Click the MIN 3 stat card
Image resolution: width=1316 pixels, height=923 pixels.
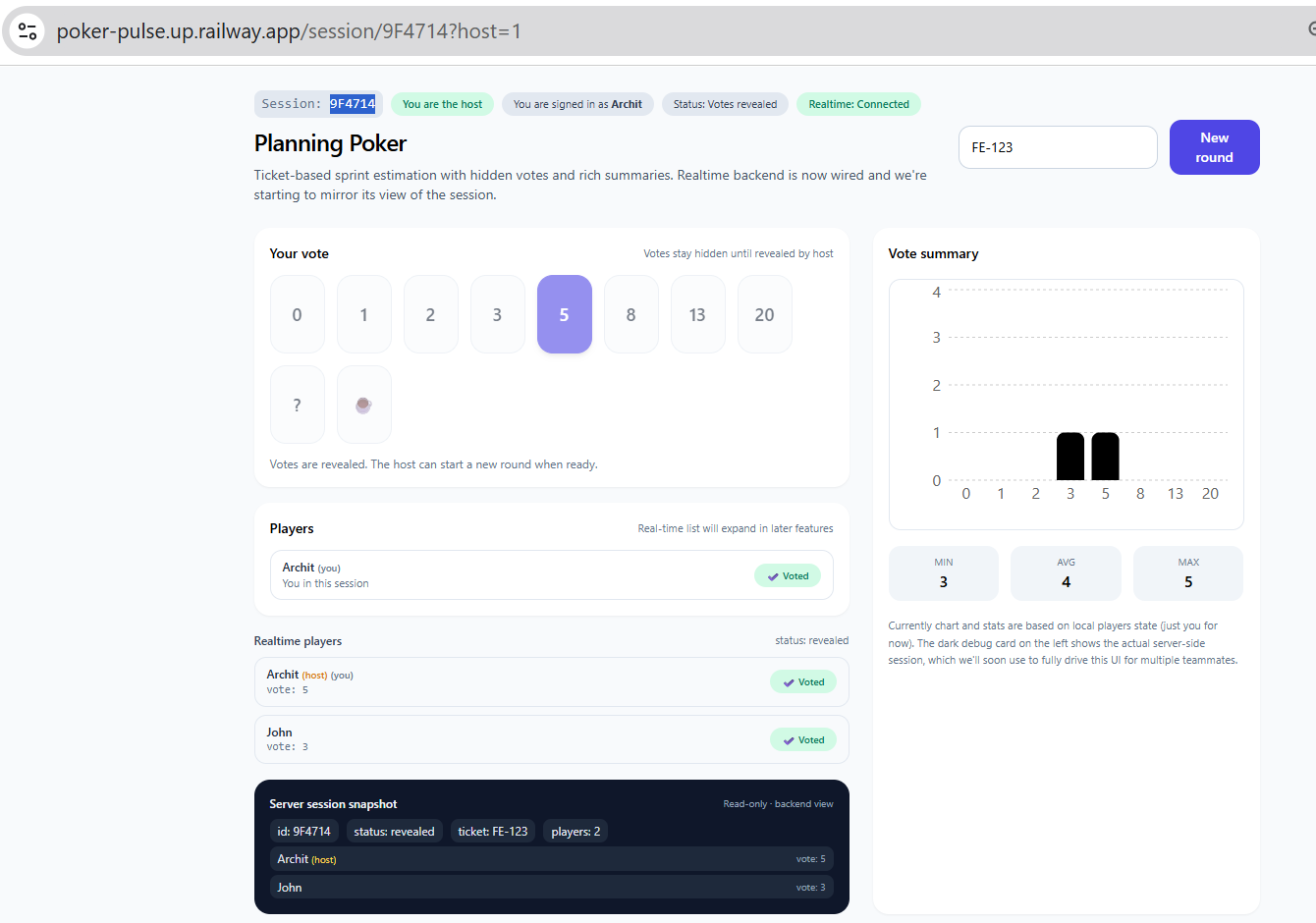coord(943,573)
